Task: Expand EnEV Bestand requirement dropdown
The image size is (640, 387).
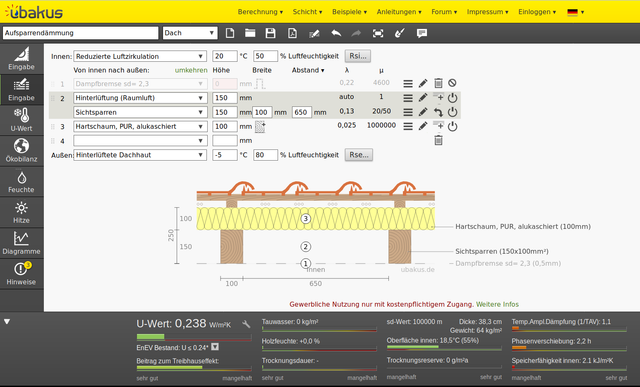Action: (x=215, y=347)
